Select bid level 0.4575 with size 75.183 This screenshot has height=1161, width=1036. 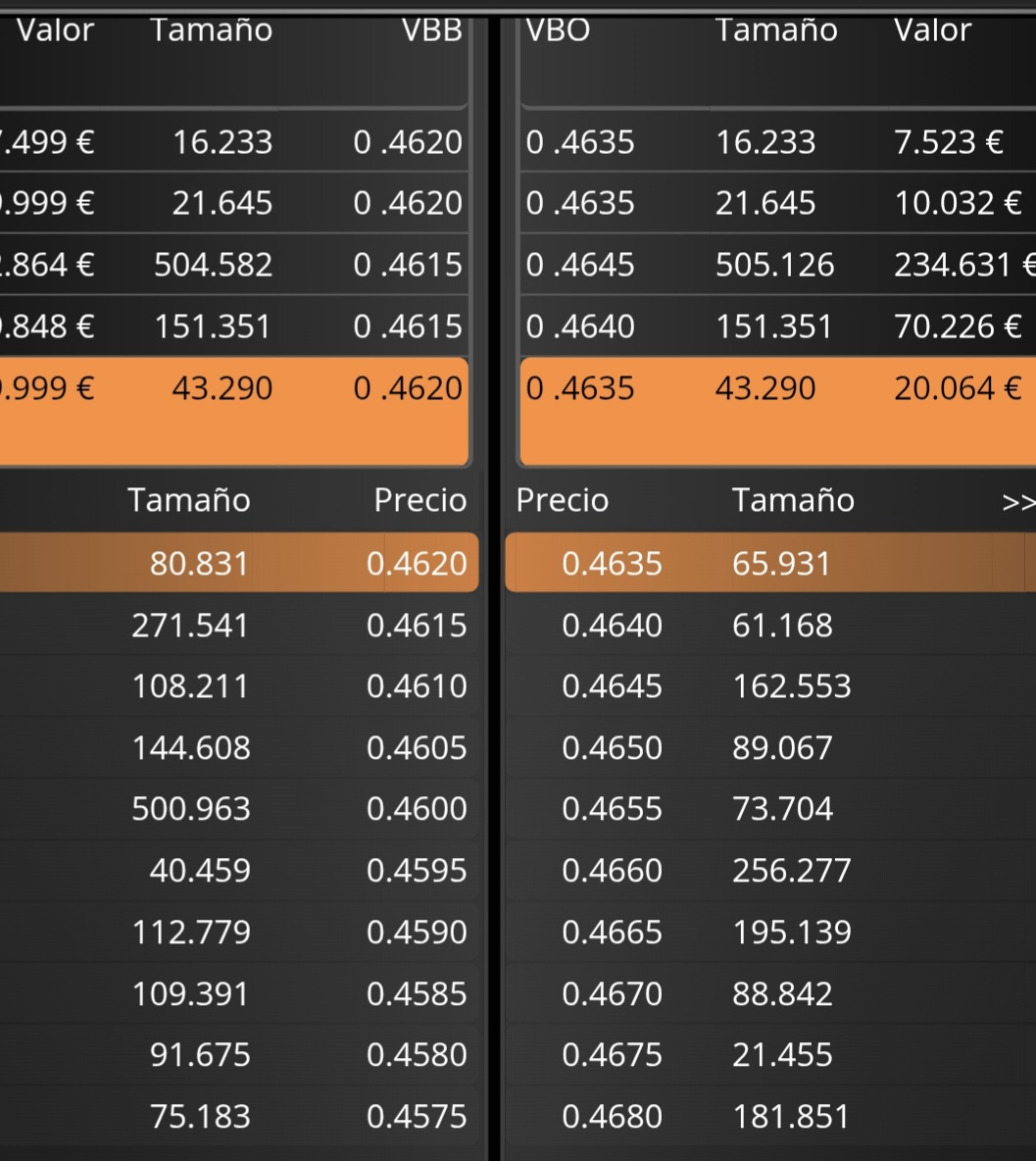[x=239, y=1116]
